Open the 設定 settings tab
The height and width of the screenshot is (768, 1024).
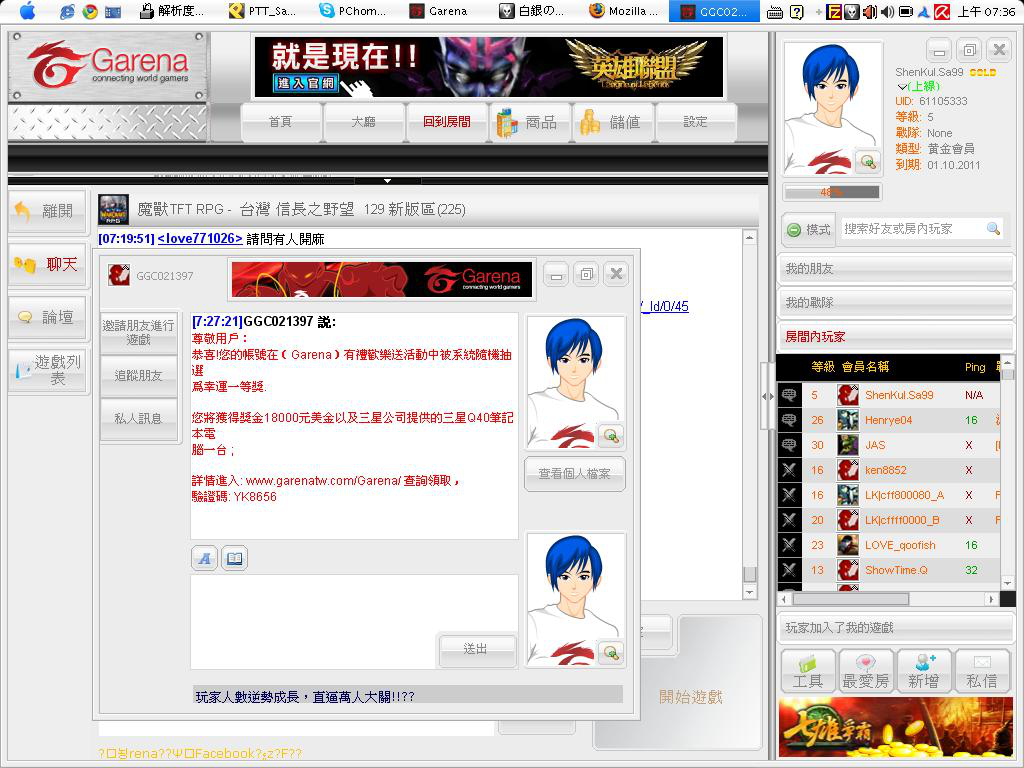click(696, 121)
